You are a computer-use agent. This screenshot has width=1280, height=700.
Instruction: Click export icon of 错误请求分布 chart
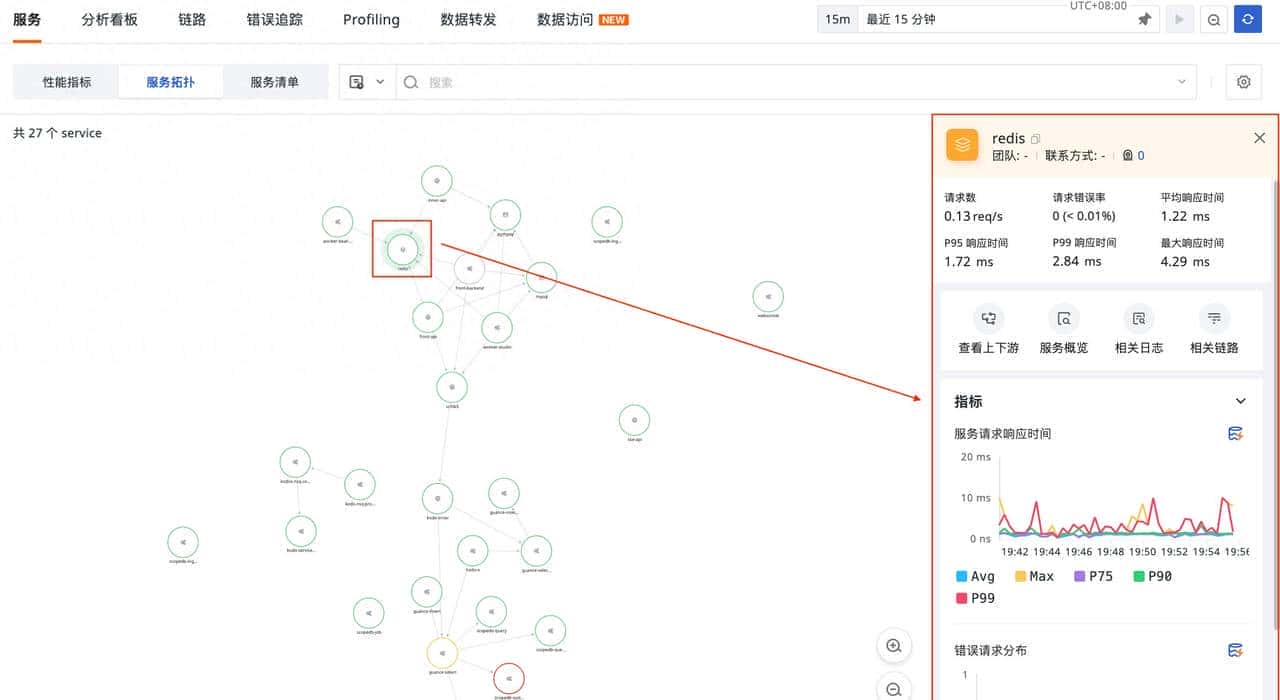tap(1236, 651)
